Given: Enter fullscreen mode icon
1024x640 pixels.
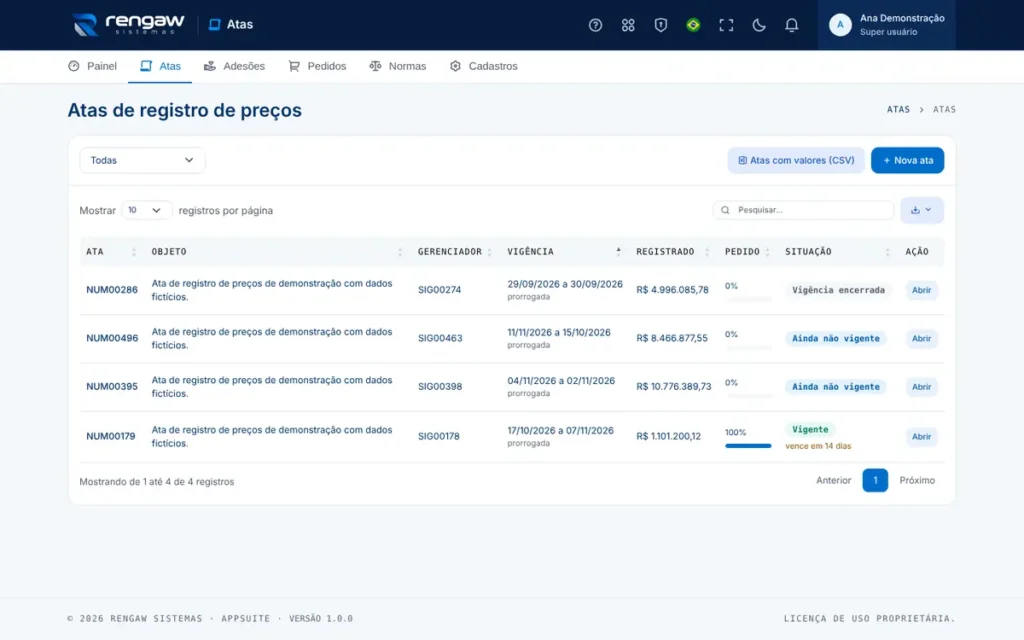Looking at the screenshot, I should [726, 25].
